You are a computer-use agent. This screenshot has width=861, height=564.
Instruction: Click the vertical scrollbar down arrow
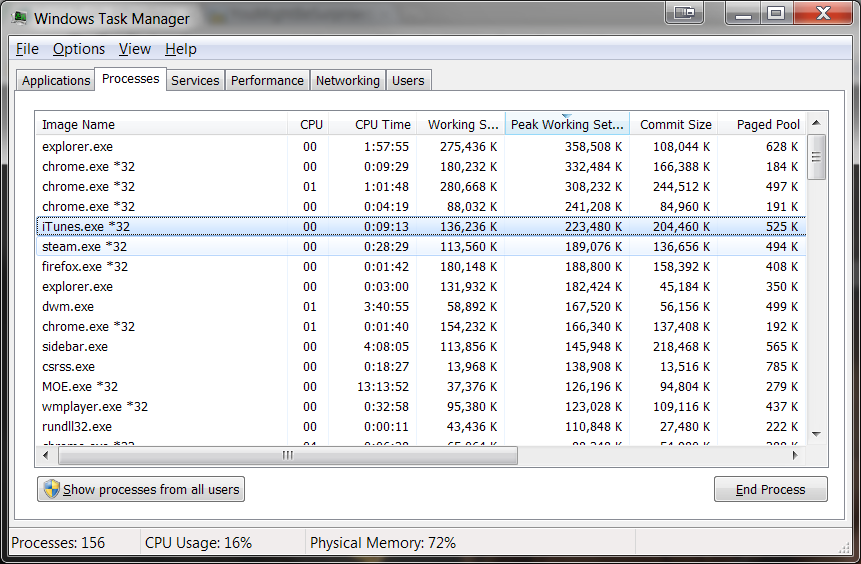tap(817, 434)
